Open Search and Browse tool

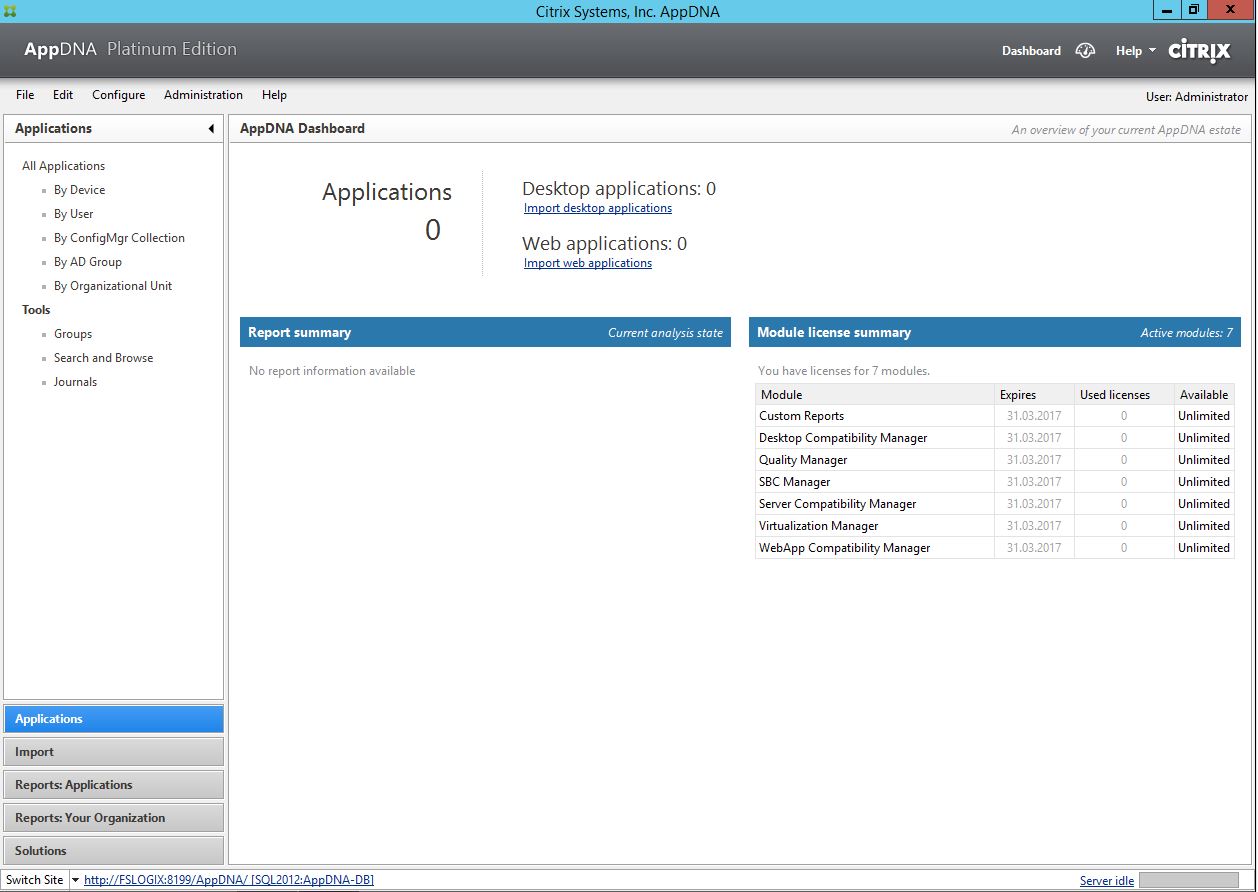click(x=103, y=358)
